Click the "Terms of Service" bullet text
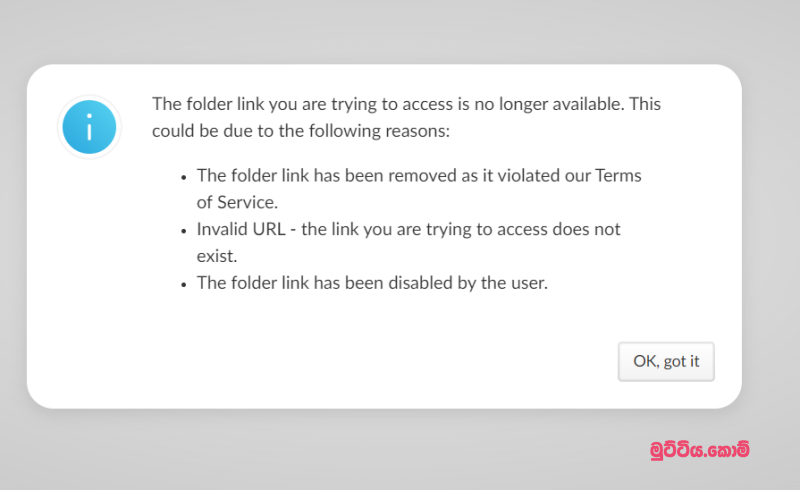The height and width of the screenshot is (490, 800). click(x=419, y=187)
